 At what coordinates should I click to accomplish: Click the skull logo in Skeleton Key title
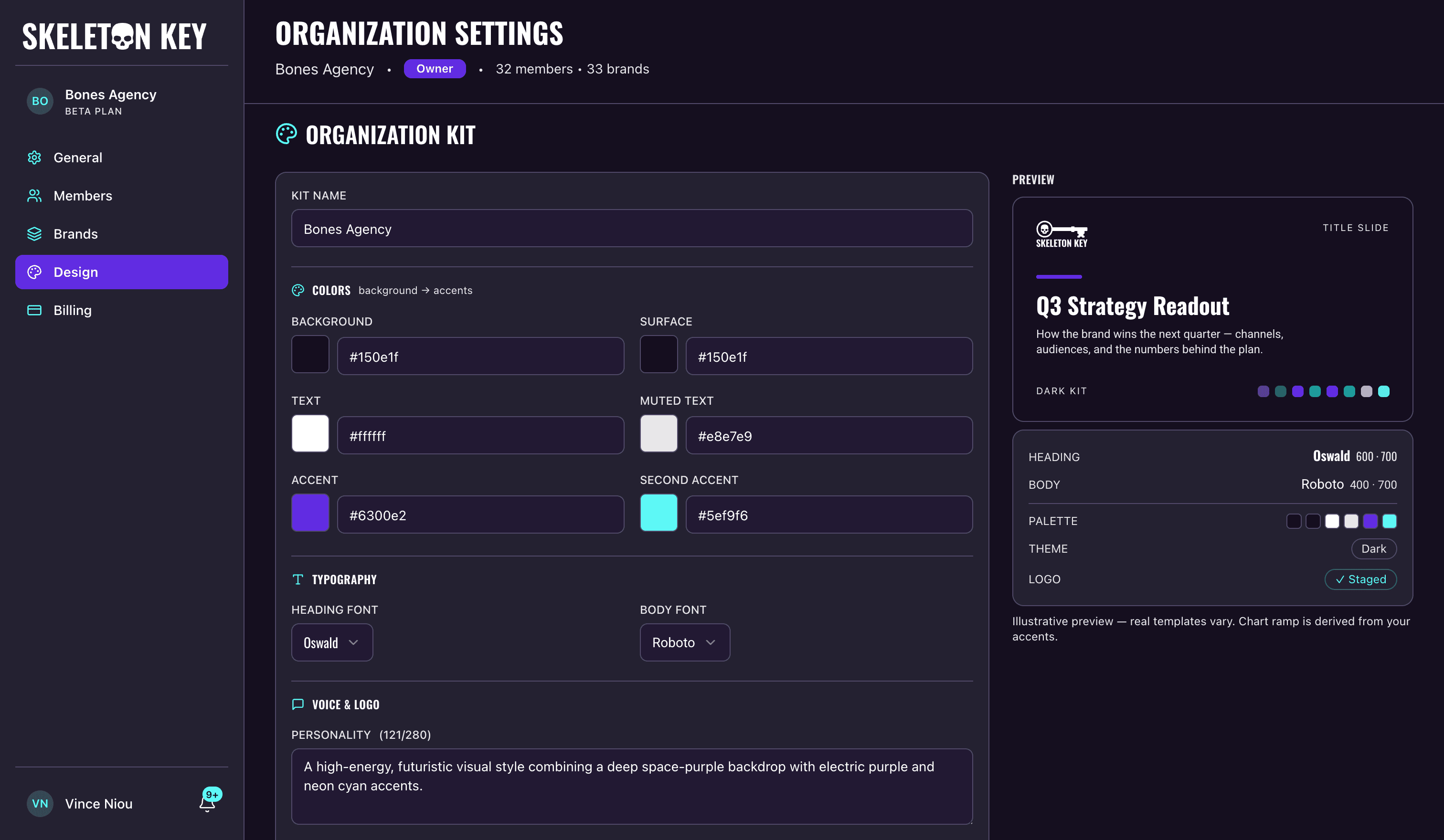tap(122, 37)
